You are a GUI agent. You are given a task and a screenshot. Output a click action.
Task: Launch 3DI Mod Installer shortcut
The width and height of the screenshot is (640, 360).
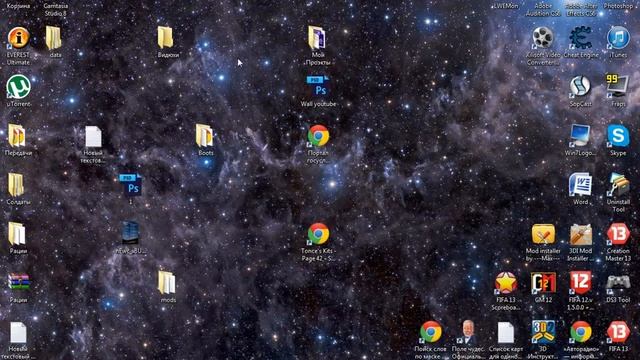(x=580, y=234)
